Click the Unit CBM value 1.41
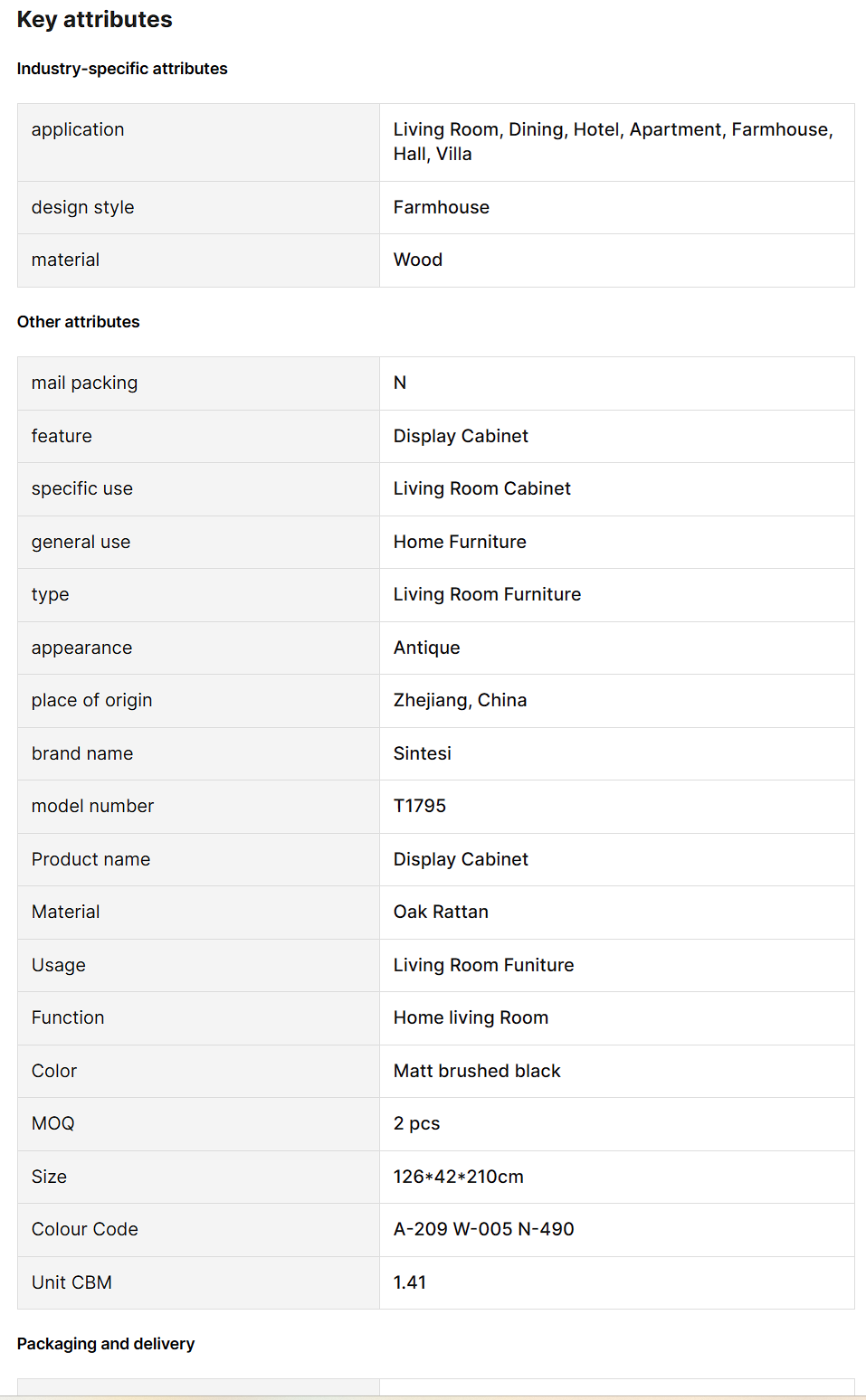This screenshot has height=1400, width=866. click(410, 1282)
